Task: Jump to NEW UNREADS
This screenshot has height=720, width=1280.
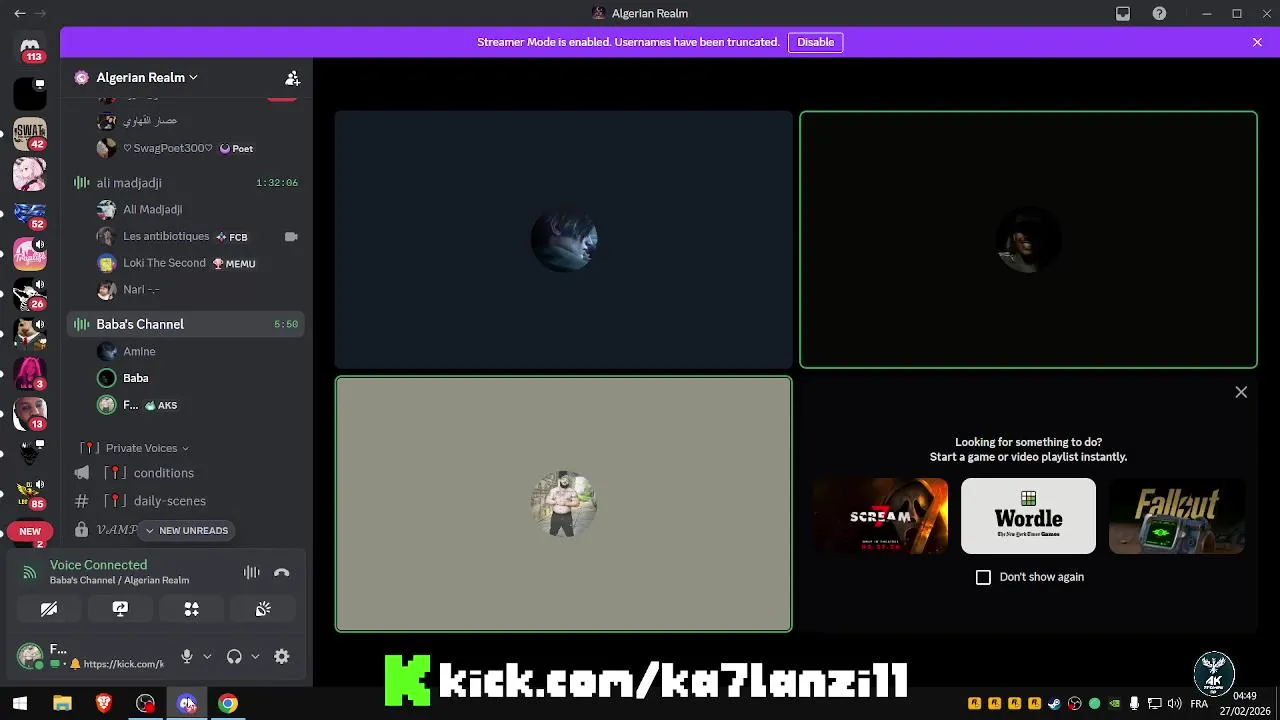Action: [186, 530]
